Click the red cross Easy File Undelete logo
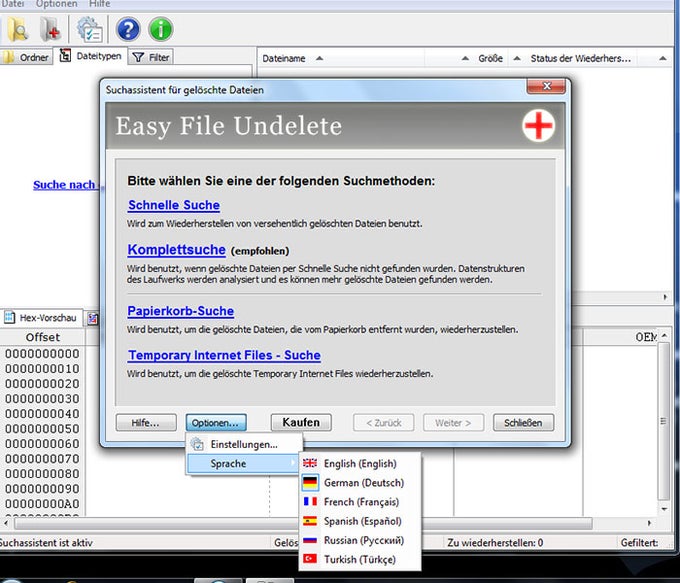This screenshot has width=680, height=583. 538,125
